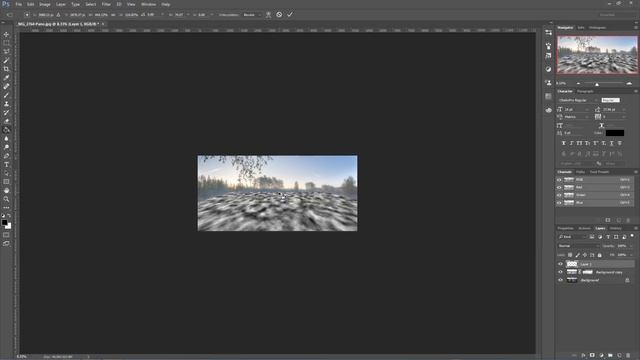Select the Crop tool
The image size is (640, 360).
pyautogui.click(x=6, y=69)
